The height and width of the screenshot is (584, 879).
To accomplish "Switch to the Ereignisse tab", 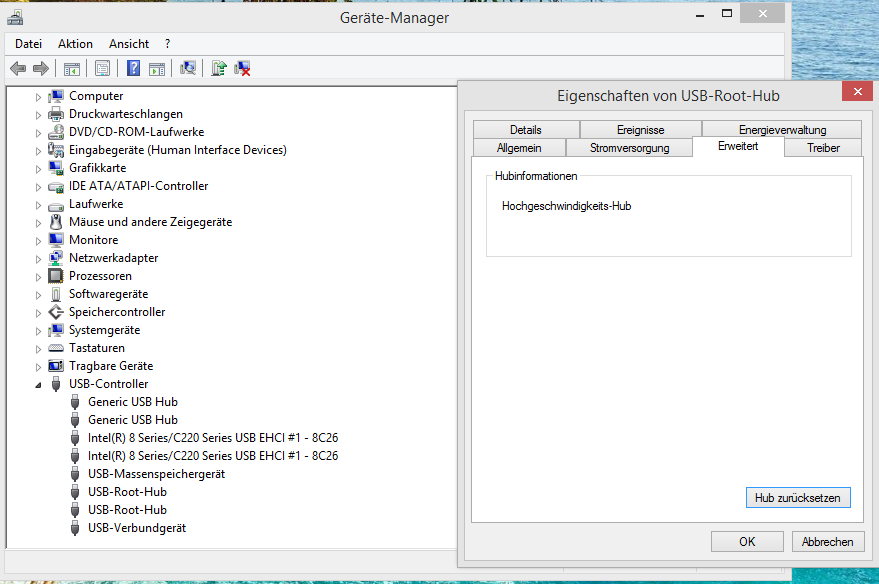I will tap(640, 129).
